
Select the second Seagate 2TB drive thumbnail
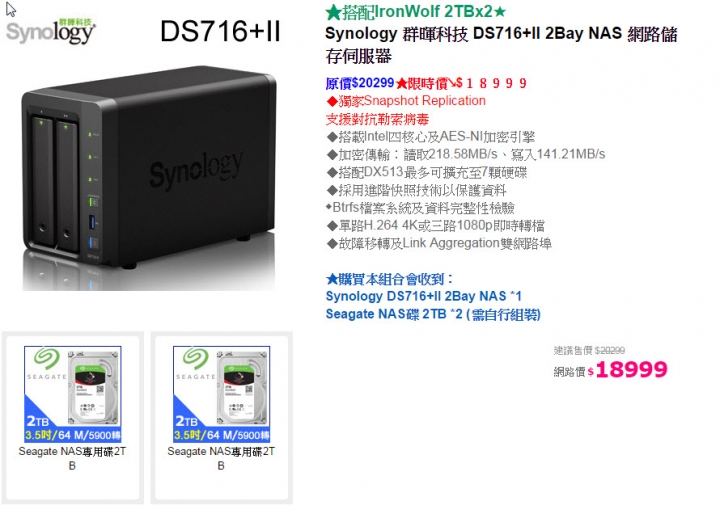pyautogui.click(x=221, y=394)
